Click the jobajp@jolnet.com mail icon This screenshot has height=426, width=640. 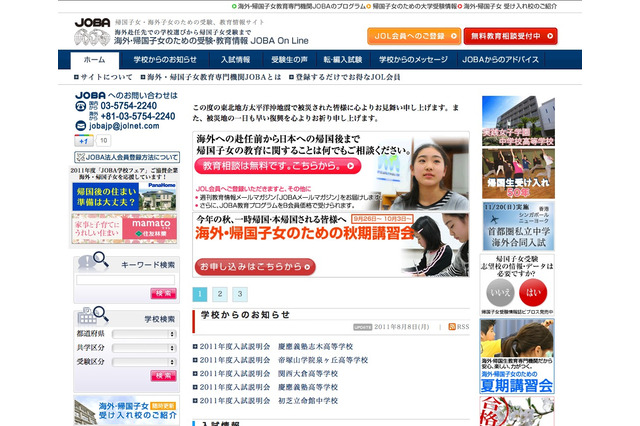pyautogui.click(x=80, y=126)
